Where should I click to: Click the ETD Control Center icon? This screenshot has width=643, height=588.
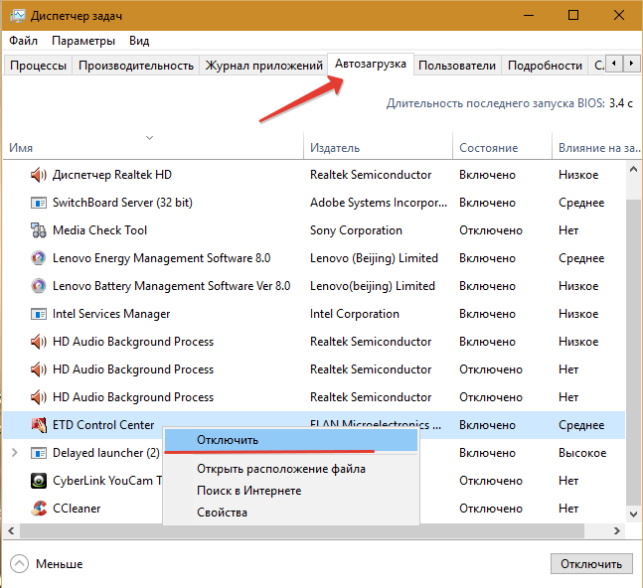39,425
